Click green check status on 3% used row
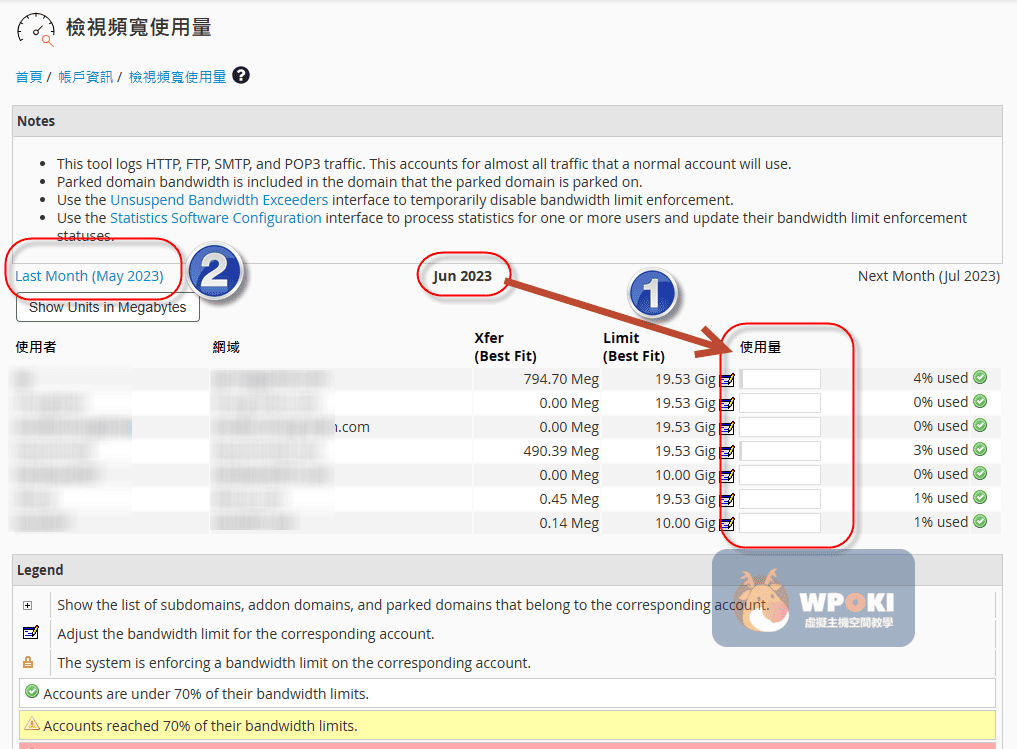 click(980, 450)
